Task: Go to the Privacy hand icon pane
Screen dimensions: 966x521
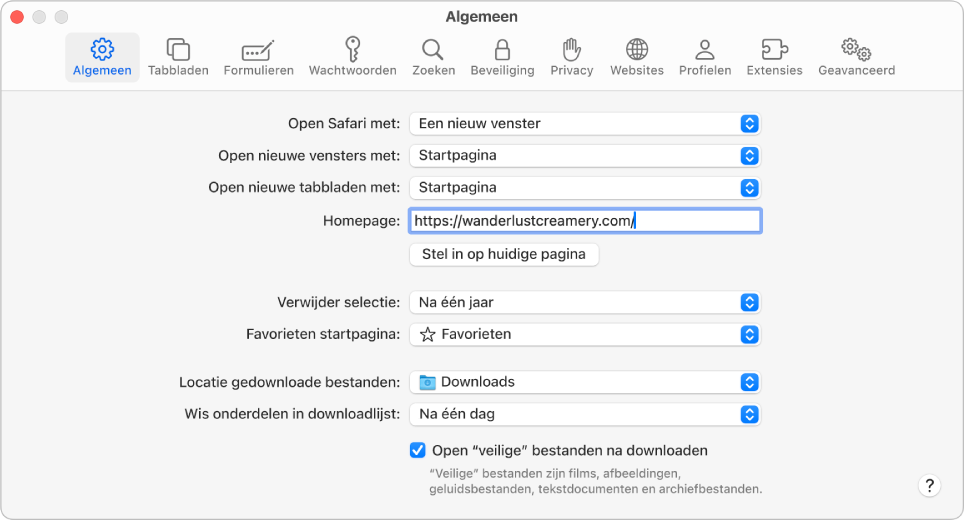Action: click(572, 57)
